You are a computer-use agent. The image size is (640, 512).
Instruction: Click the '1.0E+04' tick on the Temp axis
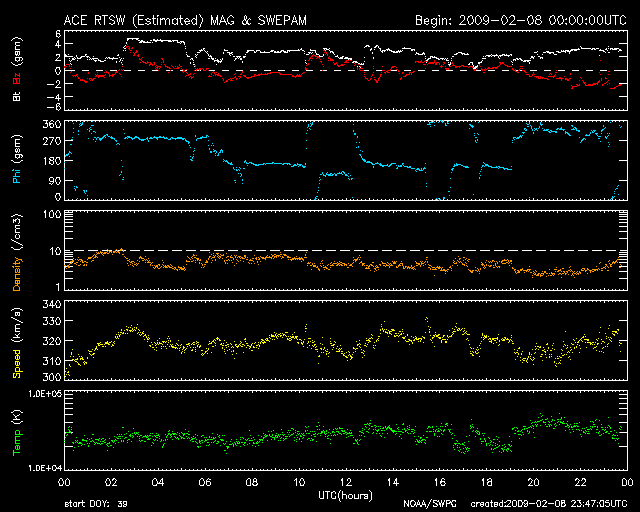tap(44, 468)
